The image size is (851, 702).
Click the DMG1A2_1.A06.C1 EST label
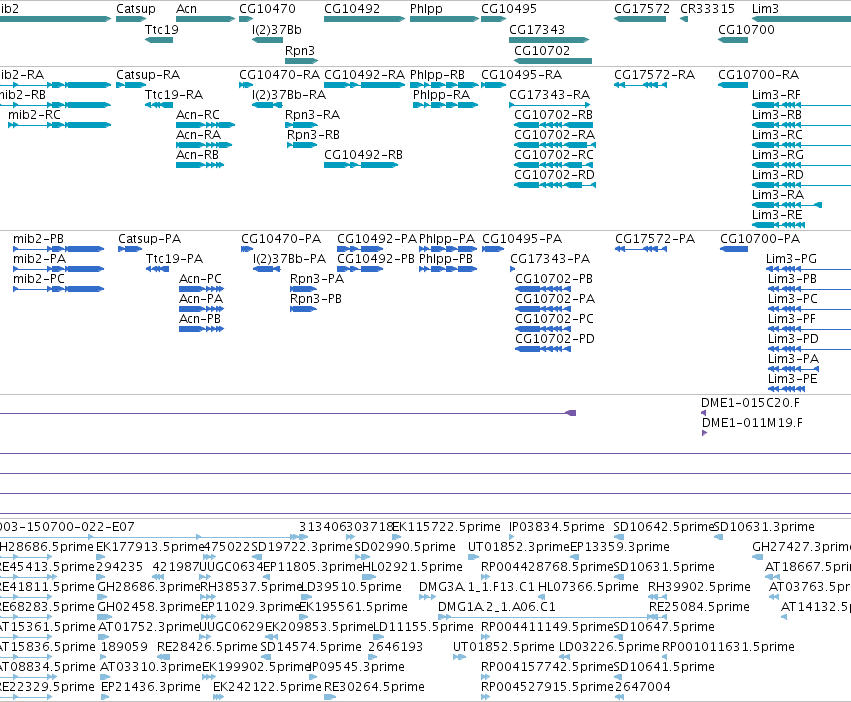pyautogui.click(x=497, y=606)
